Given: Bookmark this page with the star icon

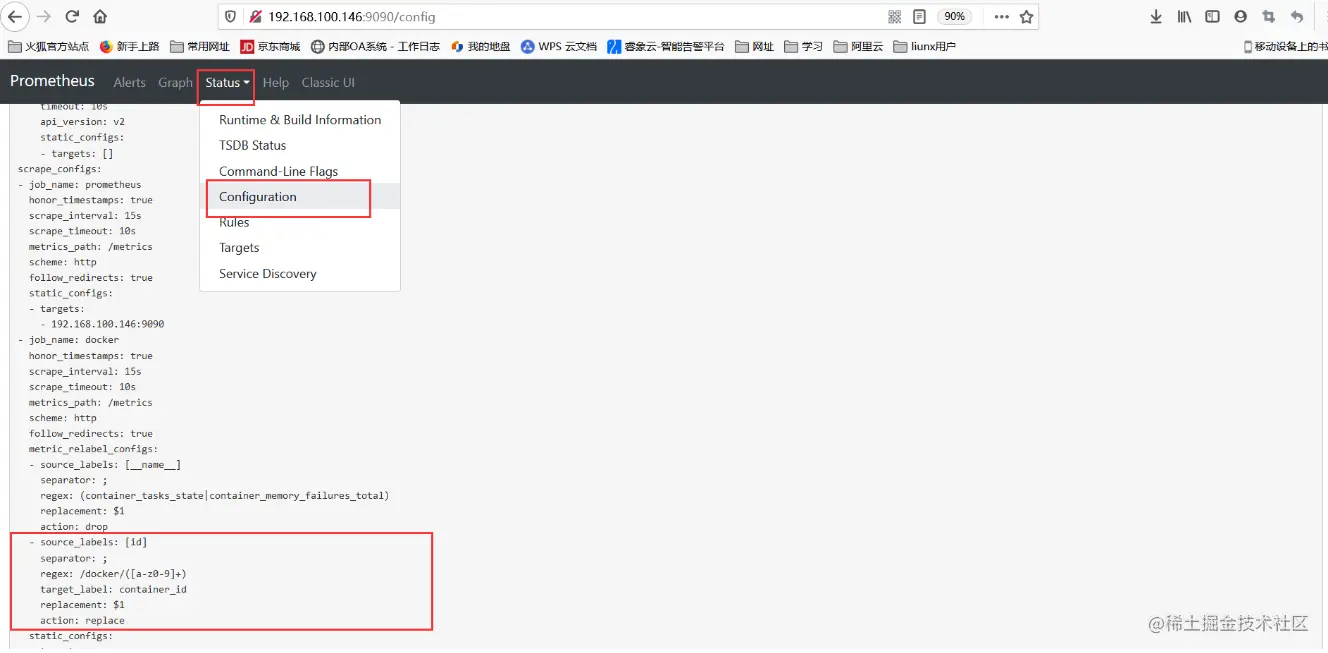Looking at the screenshot, I should 1026,17.
